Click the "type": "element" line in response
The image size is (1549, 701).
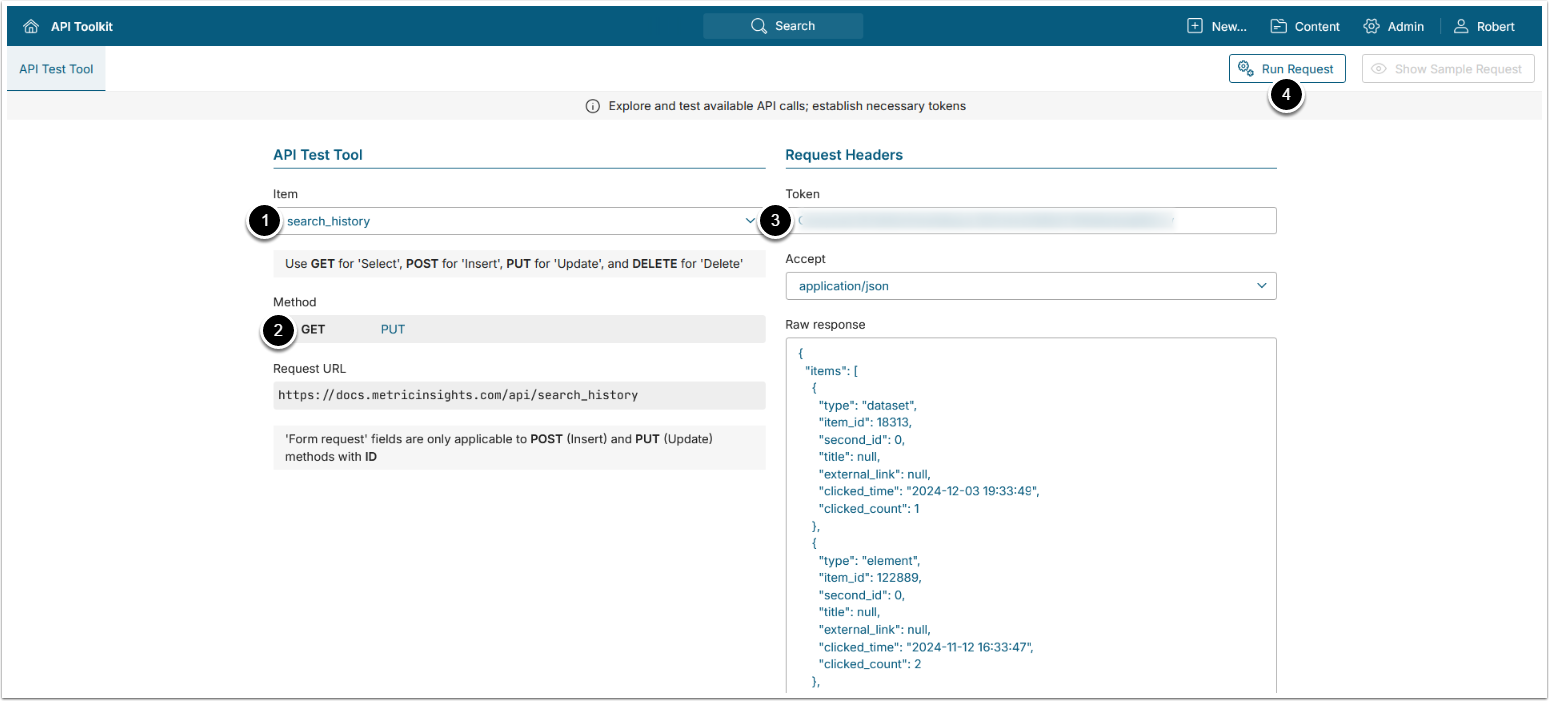[870, 560]
